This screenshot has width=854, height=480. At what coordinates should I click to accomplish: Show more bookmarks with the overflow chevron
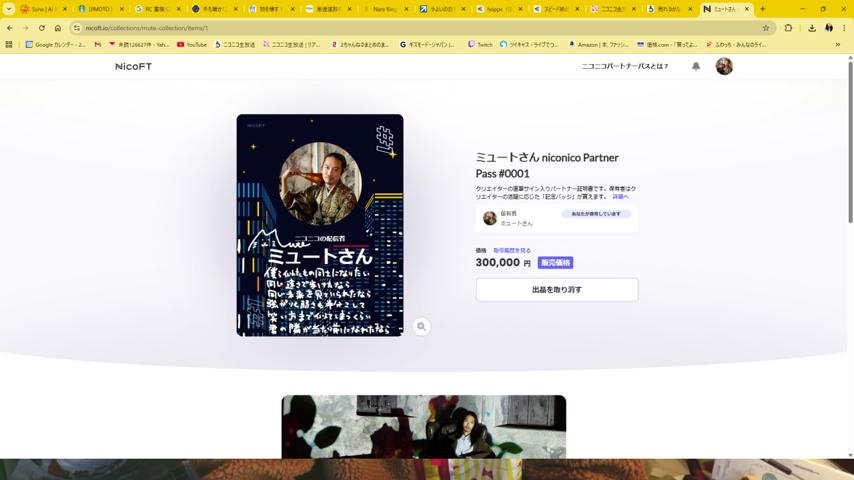point(838,45)
